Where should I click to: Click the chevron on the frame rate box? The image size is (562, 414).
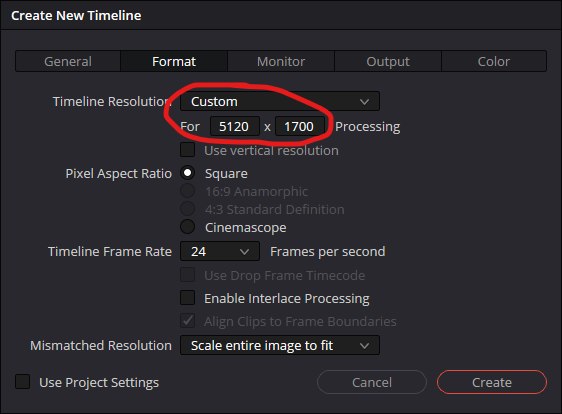(x=244, y=252)
